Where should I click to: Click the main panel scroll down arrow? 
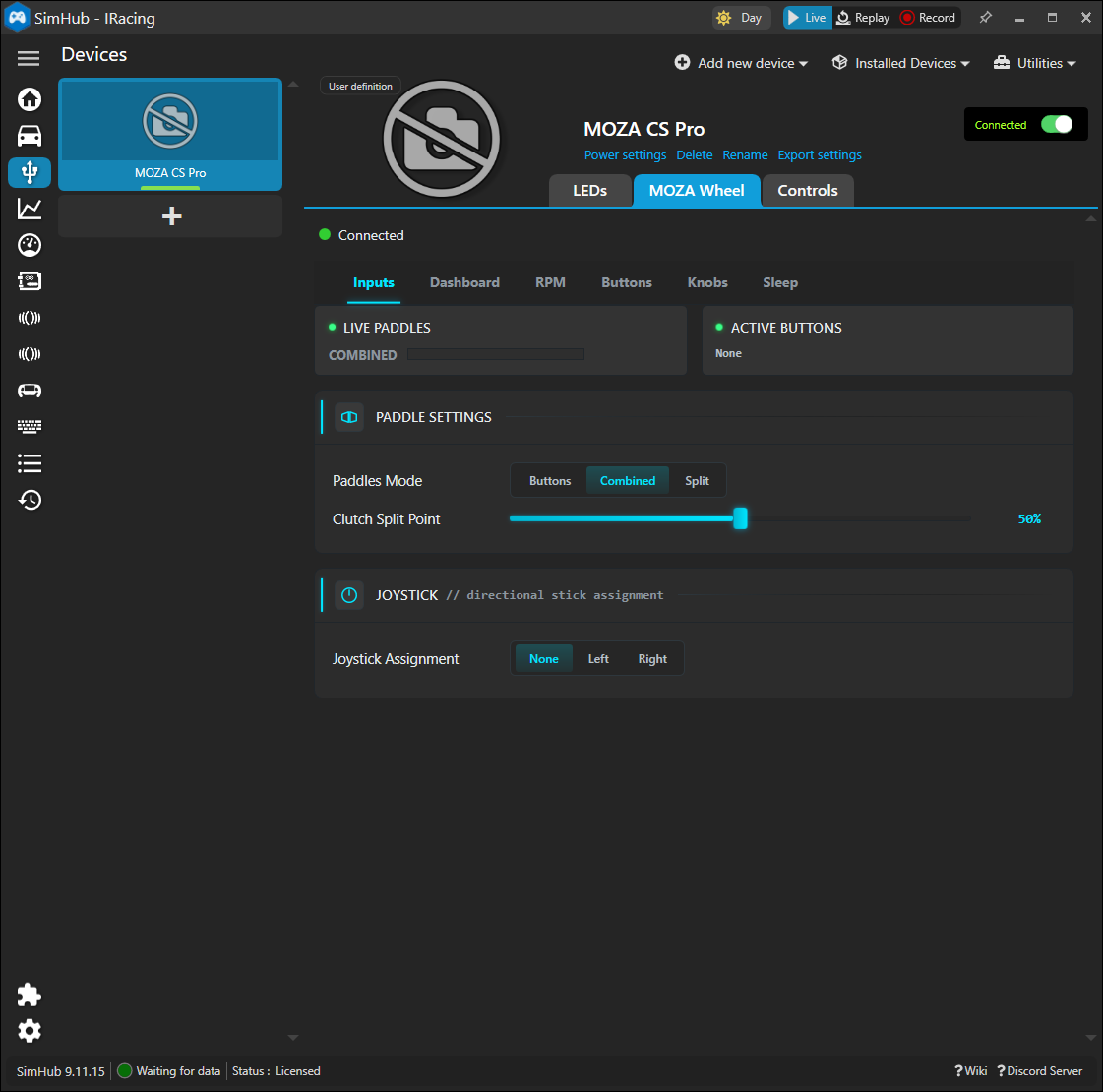[1091, 1037]
